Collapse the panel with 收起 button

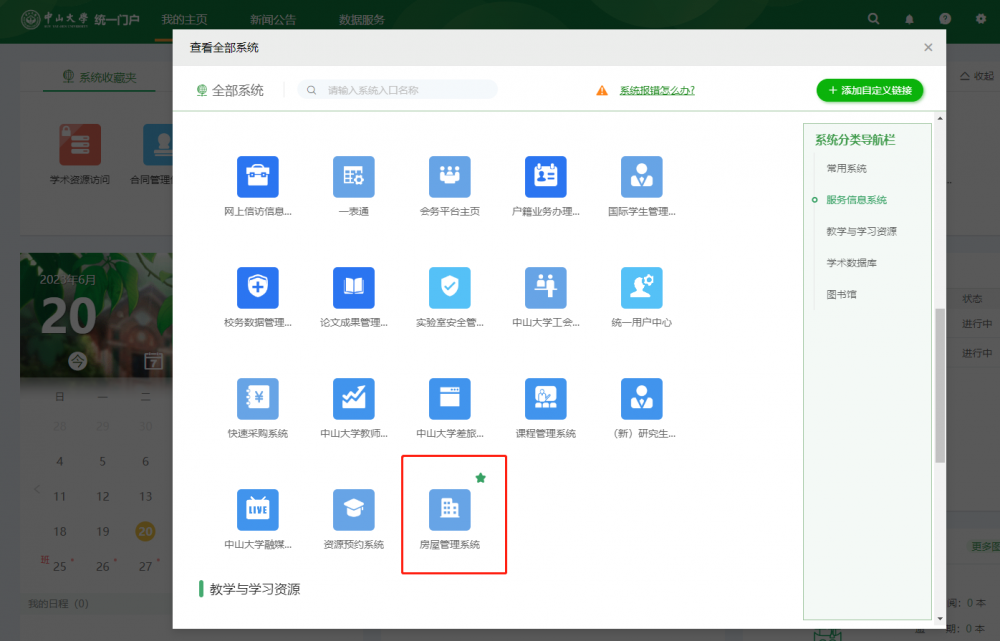click(977, 76)
